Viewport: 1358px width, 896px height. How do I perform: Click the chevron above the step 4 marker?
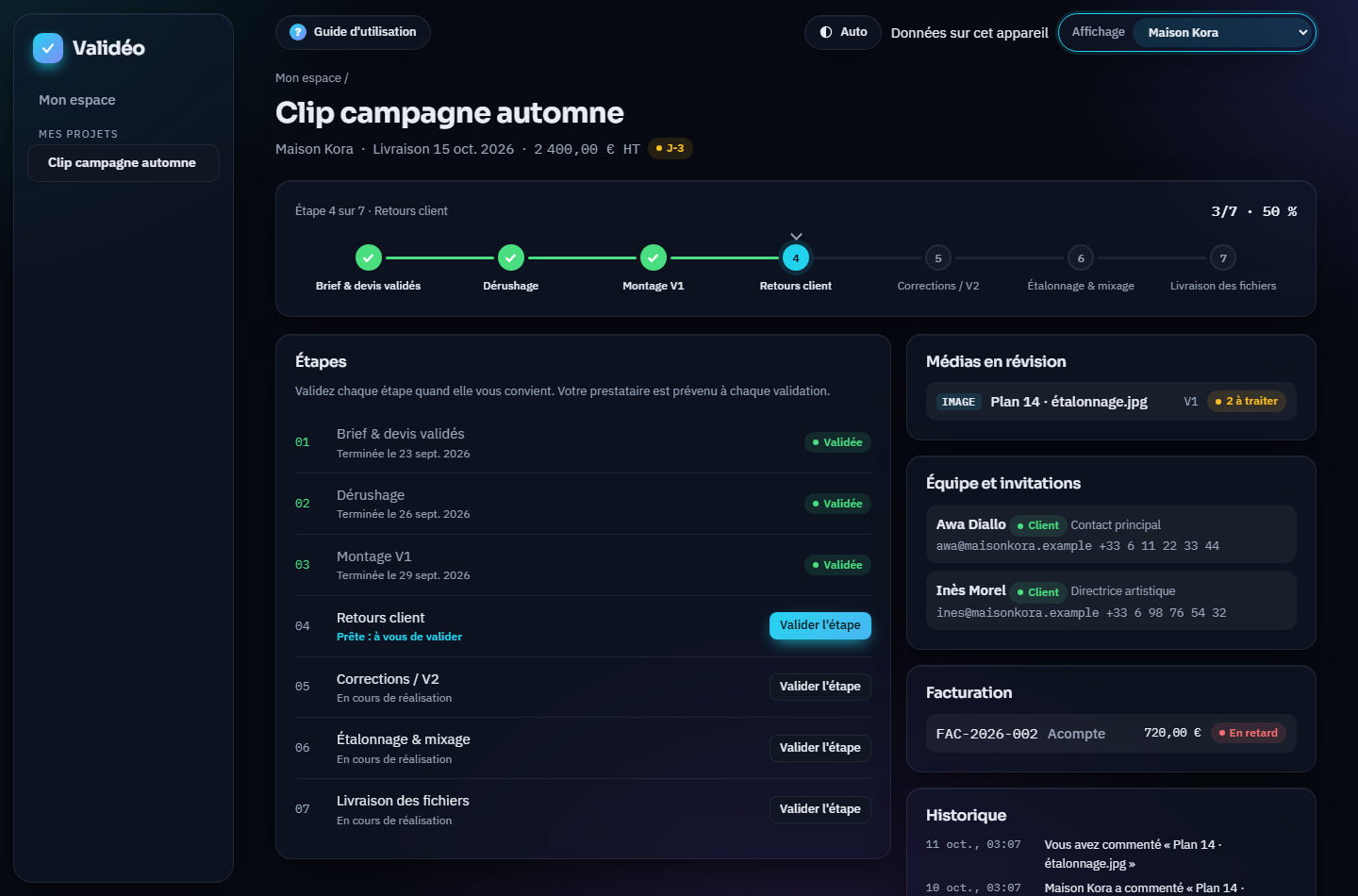[x=796, y=236]
